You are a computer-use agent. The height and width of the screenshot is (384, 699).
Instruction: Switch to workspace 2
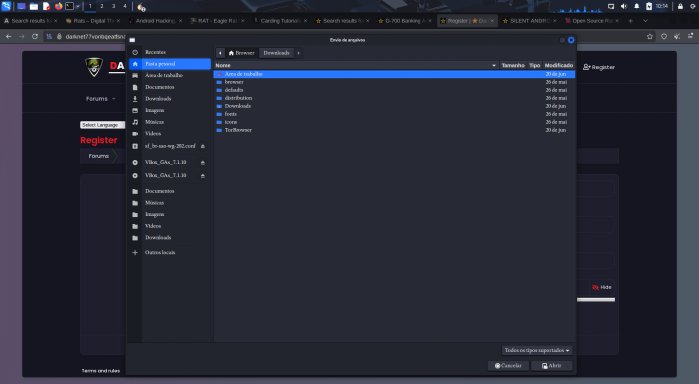(102, 6)
